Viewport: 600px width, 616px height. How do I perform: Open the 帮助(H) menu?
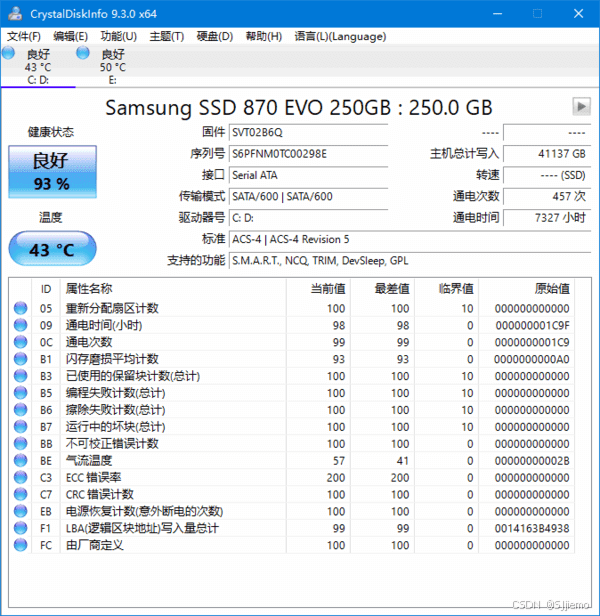[264, 37]
